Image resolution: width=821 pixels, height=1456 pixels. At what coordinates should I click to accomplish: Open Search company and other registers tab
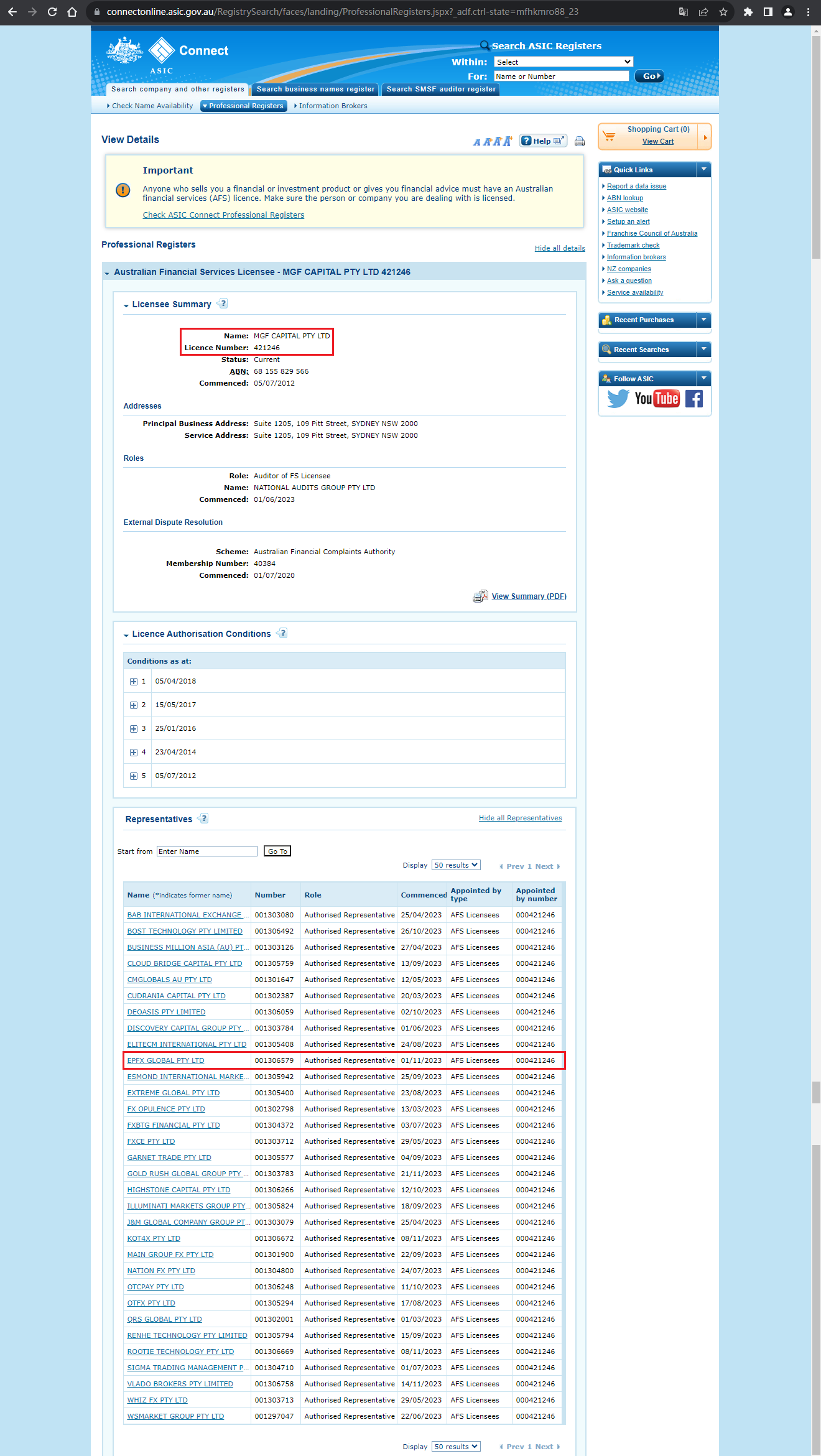[177, 90]
